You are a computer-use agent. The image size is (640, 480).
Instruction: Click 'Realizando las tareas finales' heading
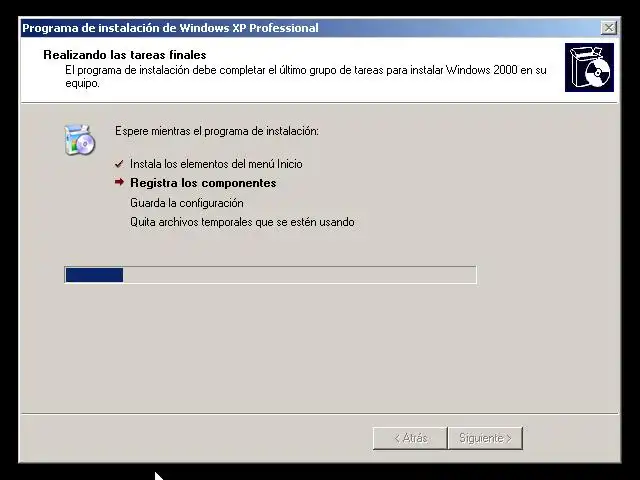[125, 55]
